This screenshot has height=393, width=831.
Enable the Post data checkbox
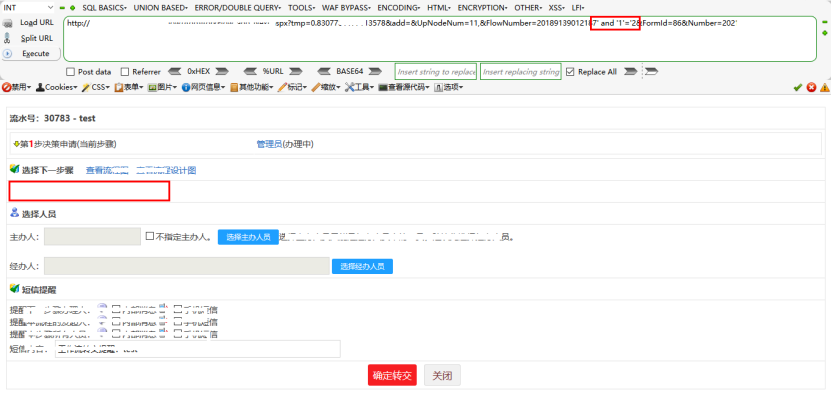70,72
